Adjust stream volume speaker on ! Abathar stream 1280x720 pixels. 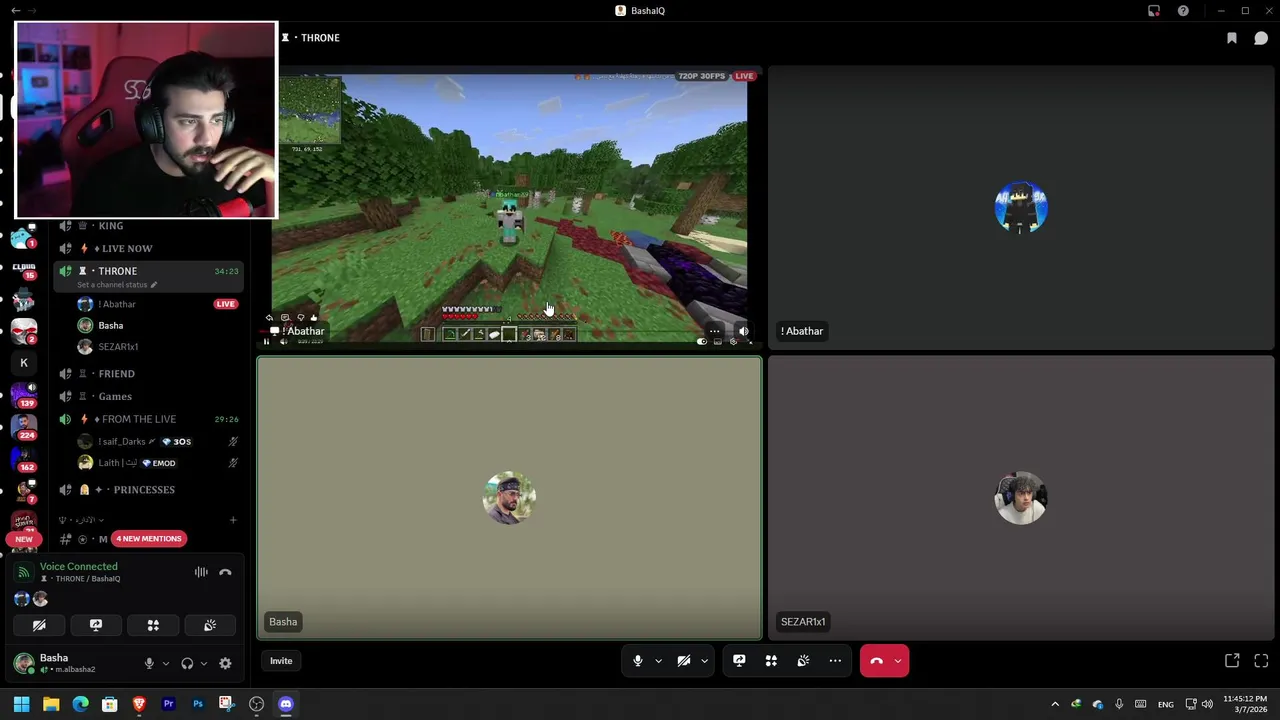point(743,331)
